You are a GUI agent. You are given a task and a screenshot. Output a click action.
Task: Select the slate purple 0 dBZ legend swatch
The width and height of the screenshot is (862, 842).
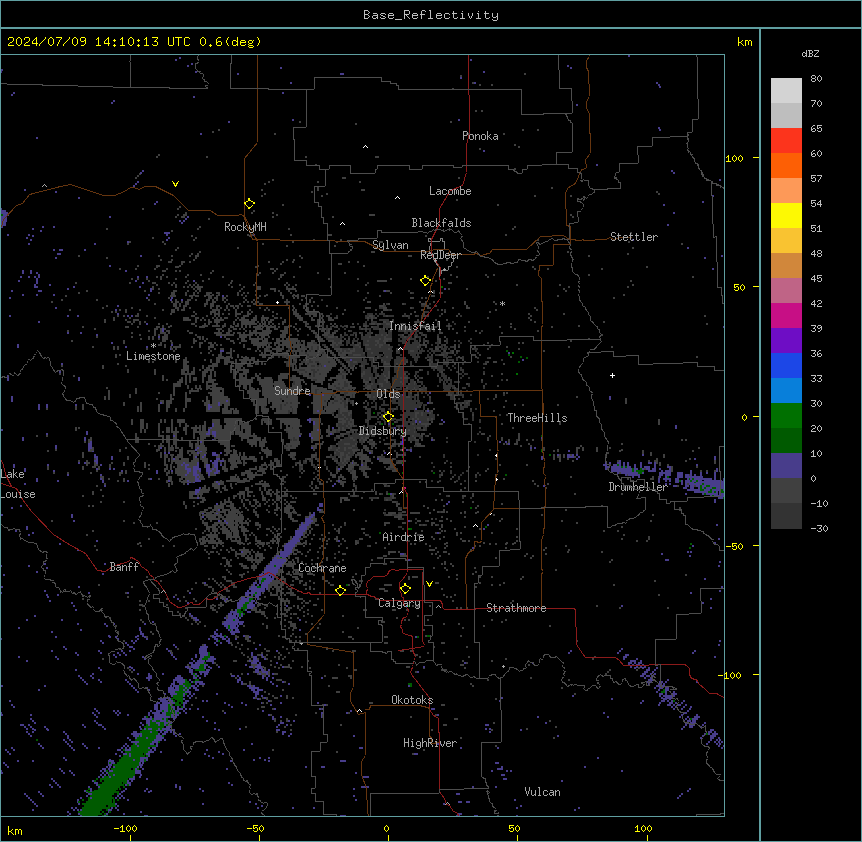(786, 466)
